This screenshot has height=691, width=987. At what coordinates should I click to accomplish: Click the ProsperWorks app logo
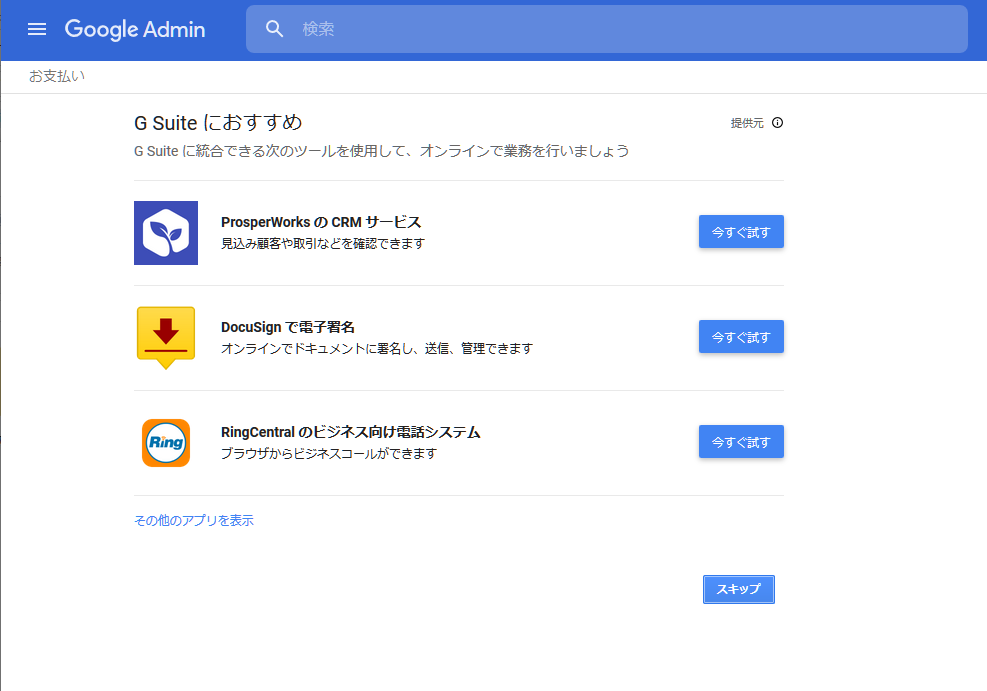[x=166, y=233]
